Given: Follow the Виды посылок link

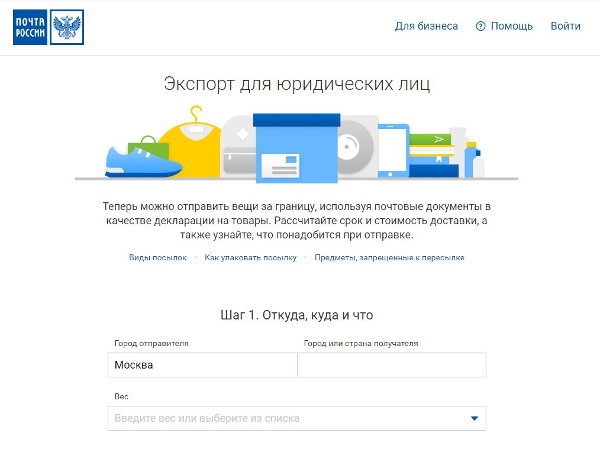Looking at the screenshot, I should (157, 257).
